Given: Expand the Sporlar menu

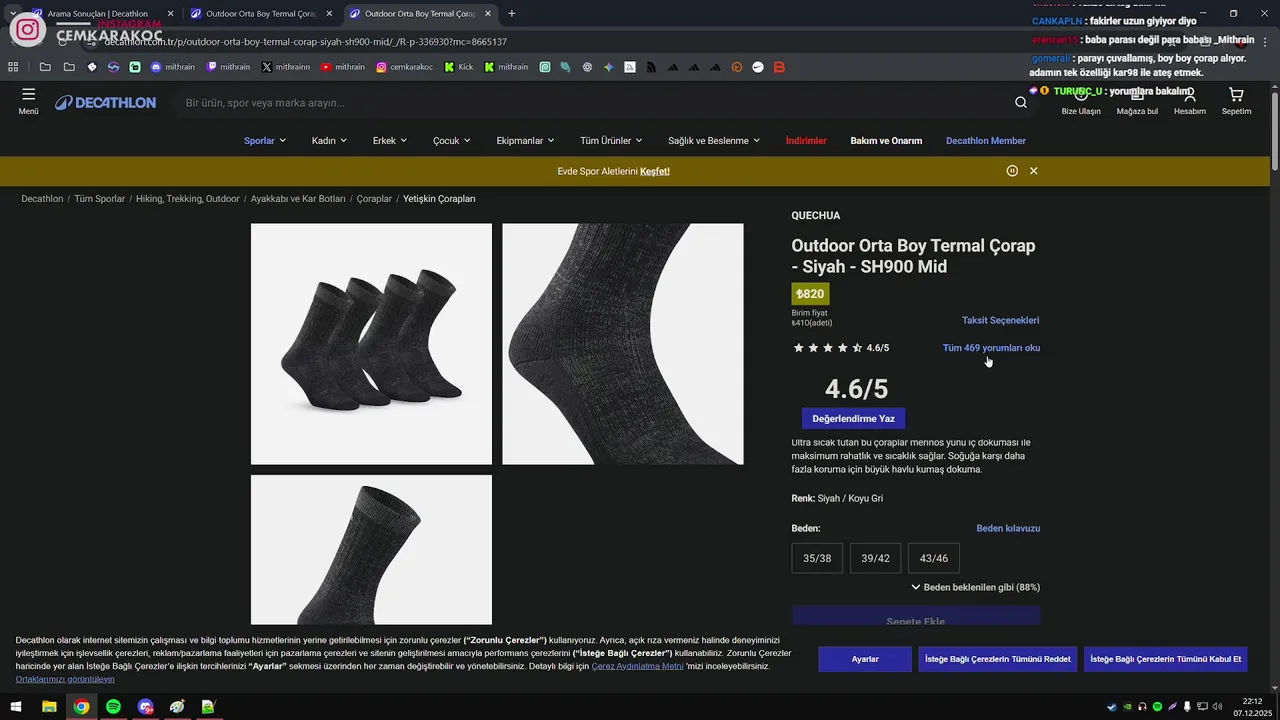Looking at the screenshot, I should pos(265,141).
